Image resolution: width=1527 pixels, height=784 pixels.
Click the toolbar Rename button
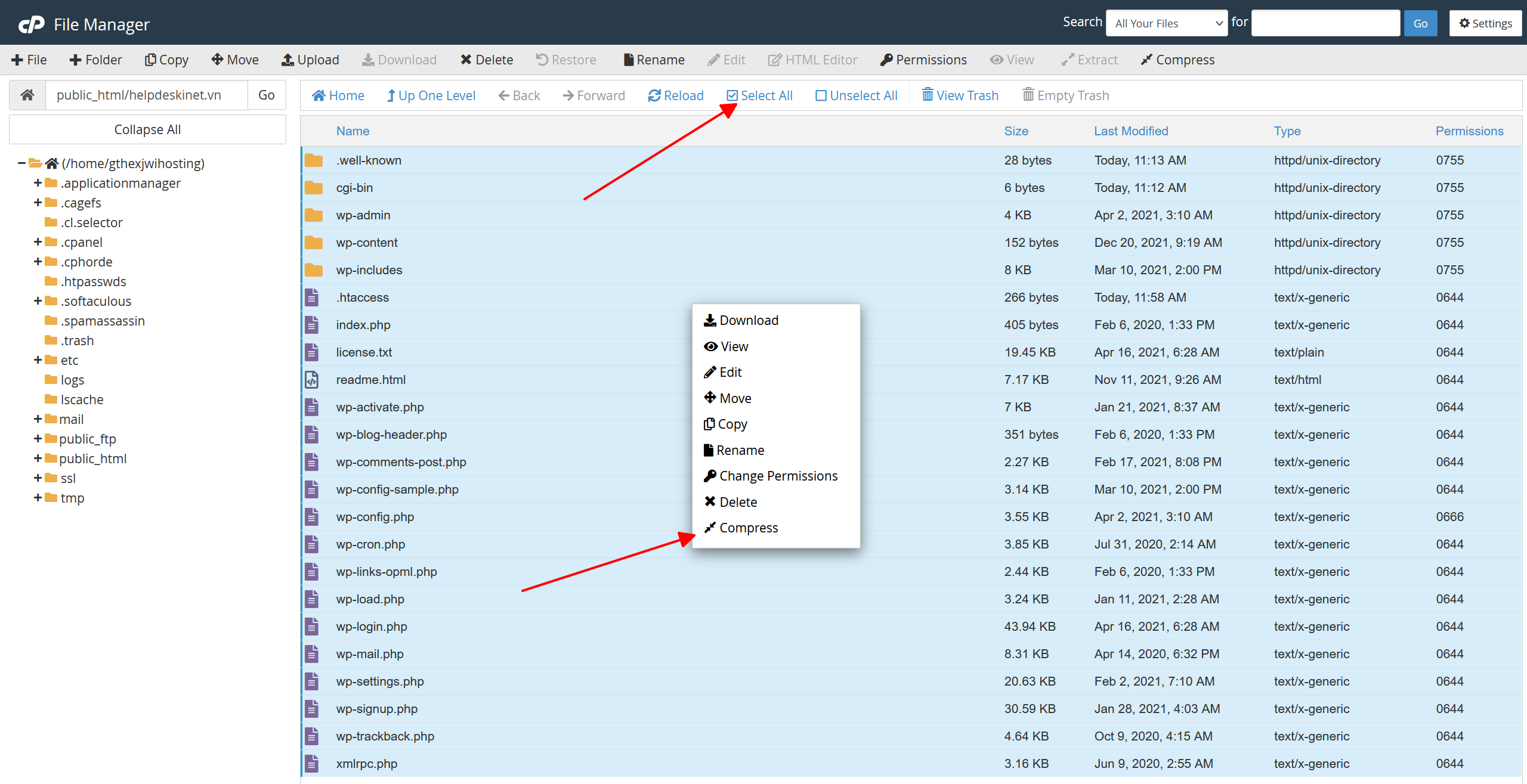coord(654,60)
